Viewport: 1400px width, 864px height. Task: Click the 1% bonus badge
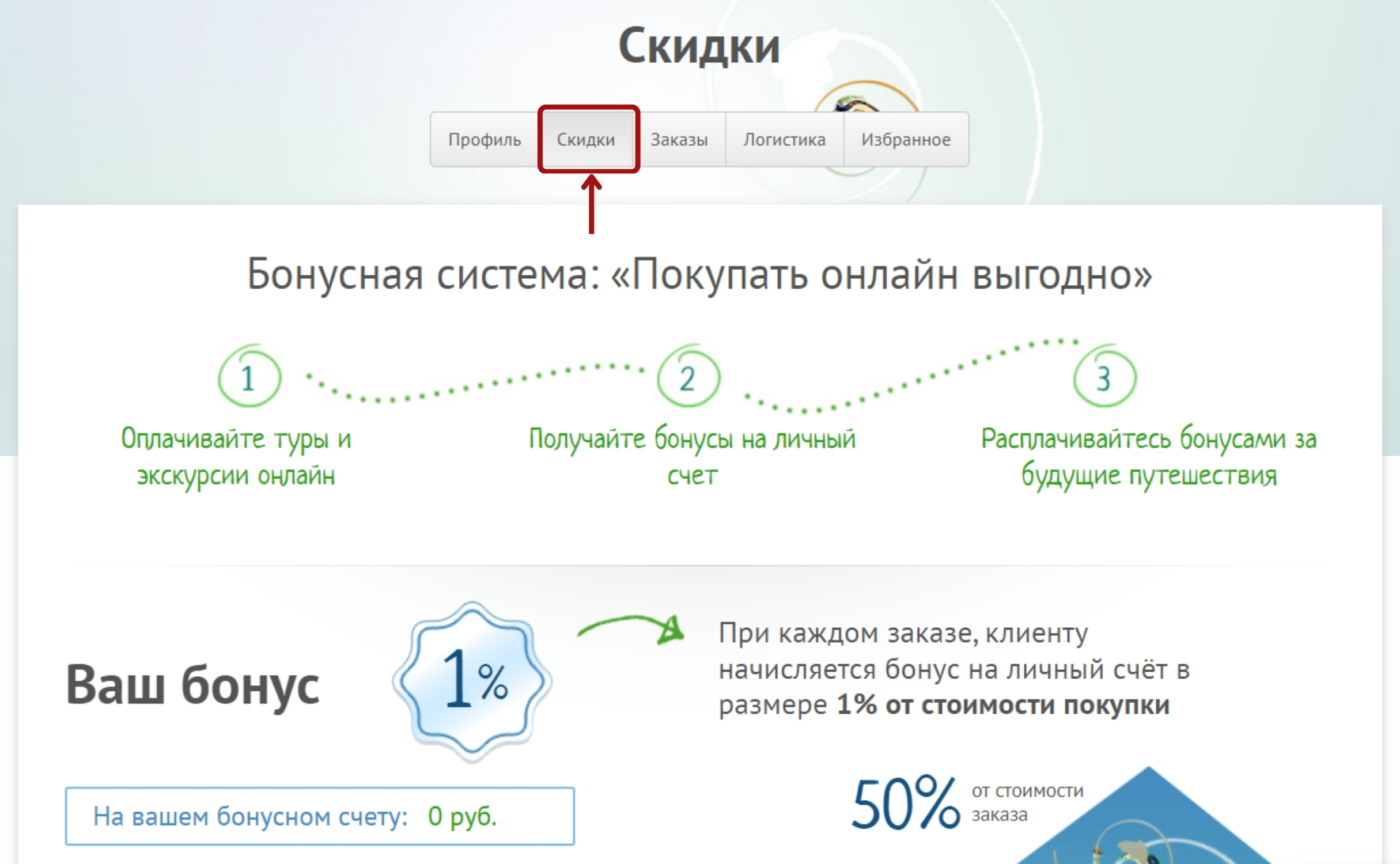(472, 680)
